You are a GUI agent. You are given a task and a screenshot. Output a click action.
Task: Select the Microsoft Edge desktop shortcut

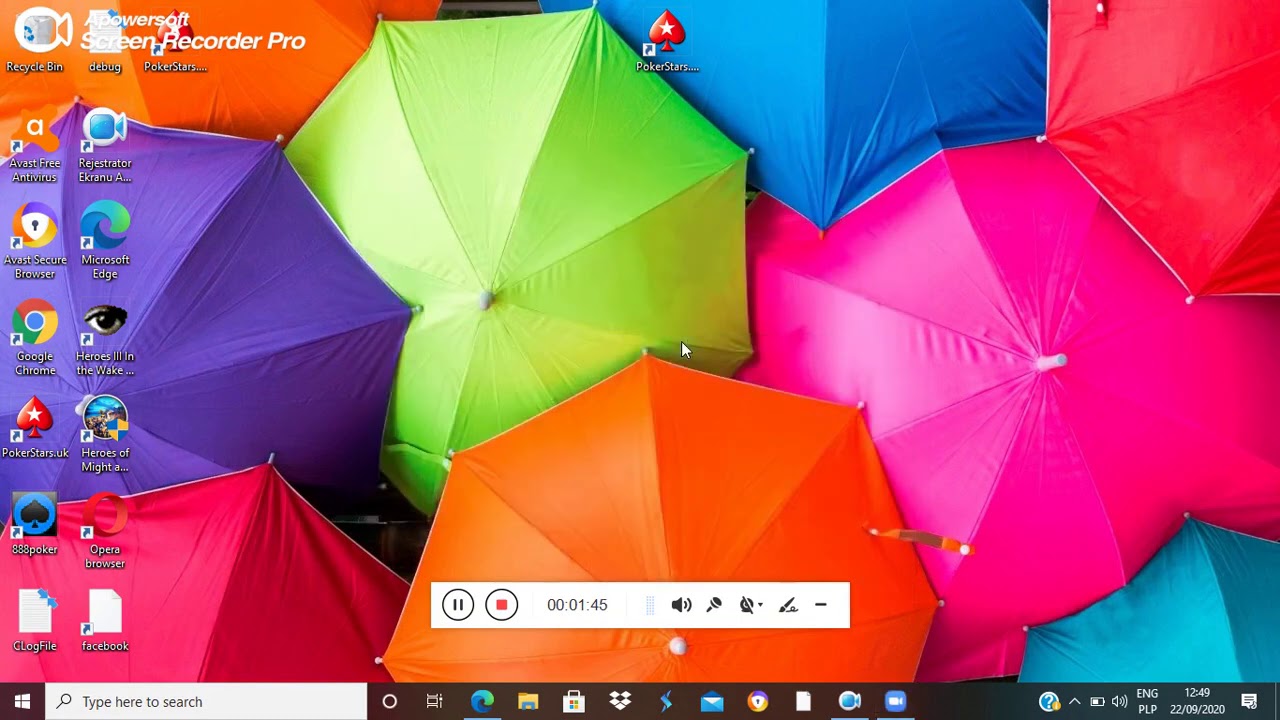[x=105, y=242]
